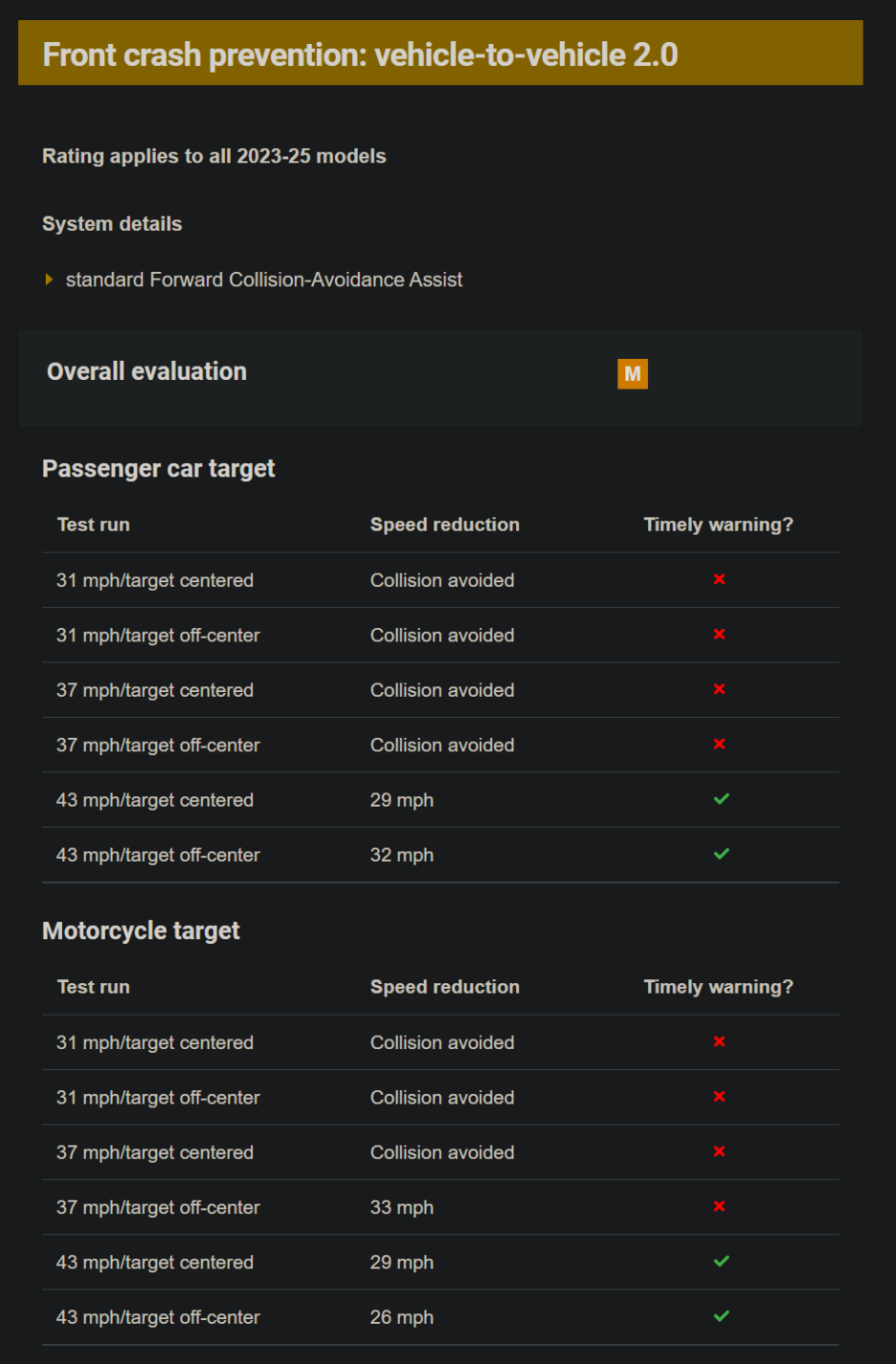Click the Front crash prevention header banner

(440, 54)
